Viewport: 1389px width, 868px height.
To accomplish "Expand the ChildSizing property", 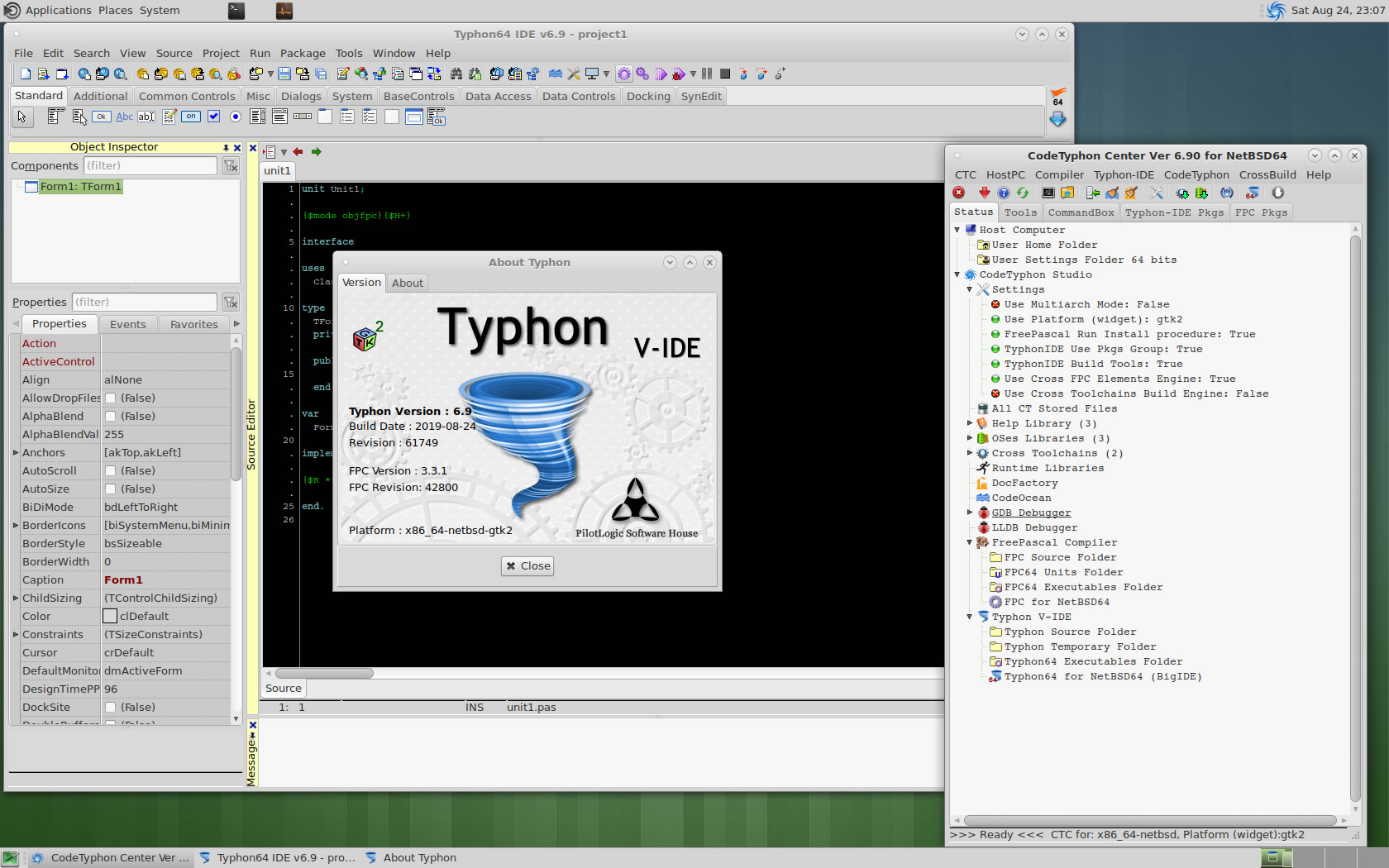I will (x=15, y=599).
